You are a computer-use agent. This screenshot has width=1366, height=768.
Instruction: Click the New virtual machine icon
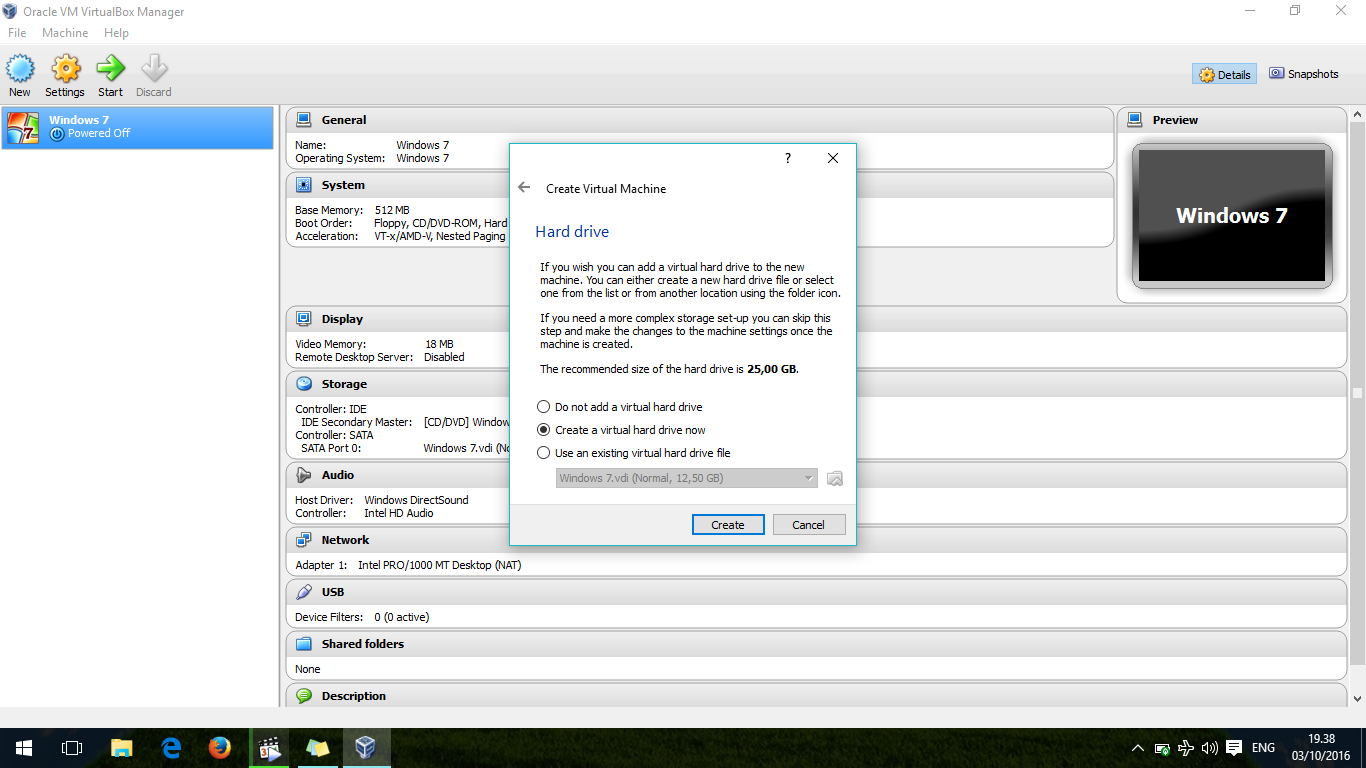coord(20,69)
